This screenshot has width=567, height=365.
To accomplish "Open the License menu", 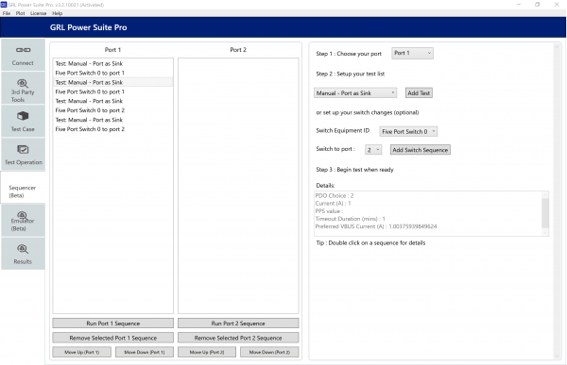I will tap(38, 13).
